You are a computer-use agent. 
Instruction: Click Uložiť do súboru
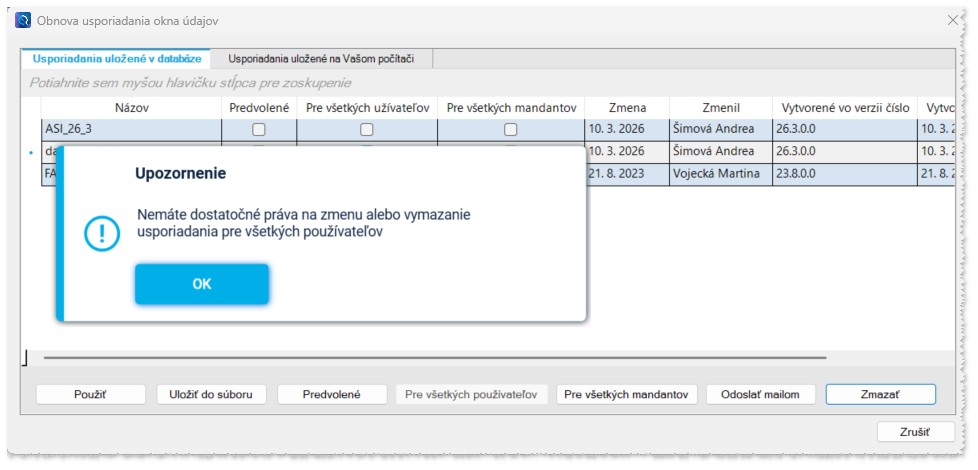(211, 394)
